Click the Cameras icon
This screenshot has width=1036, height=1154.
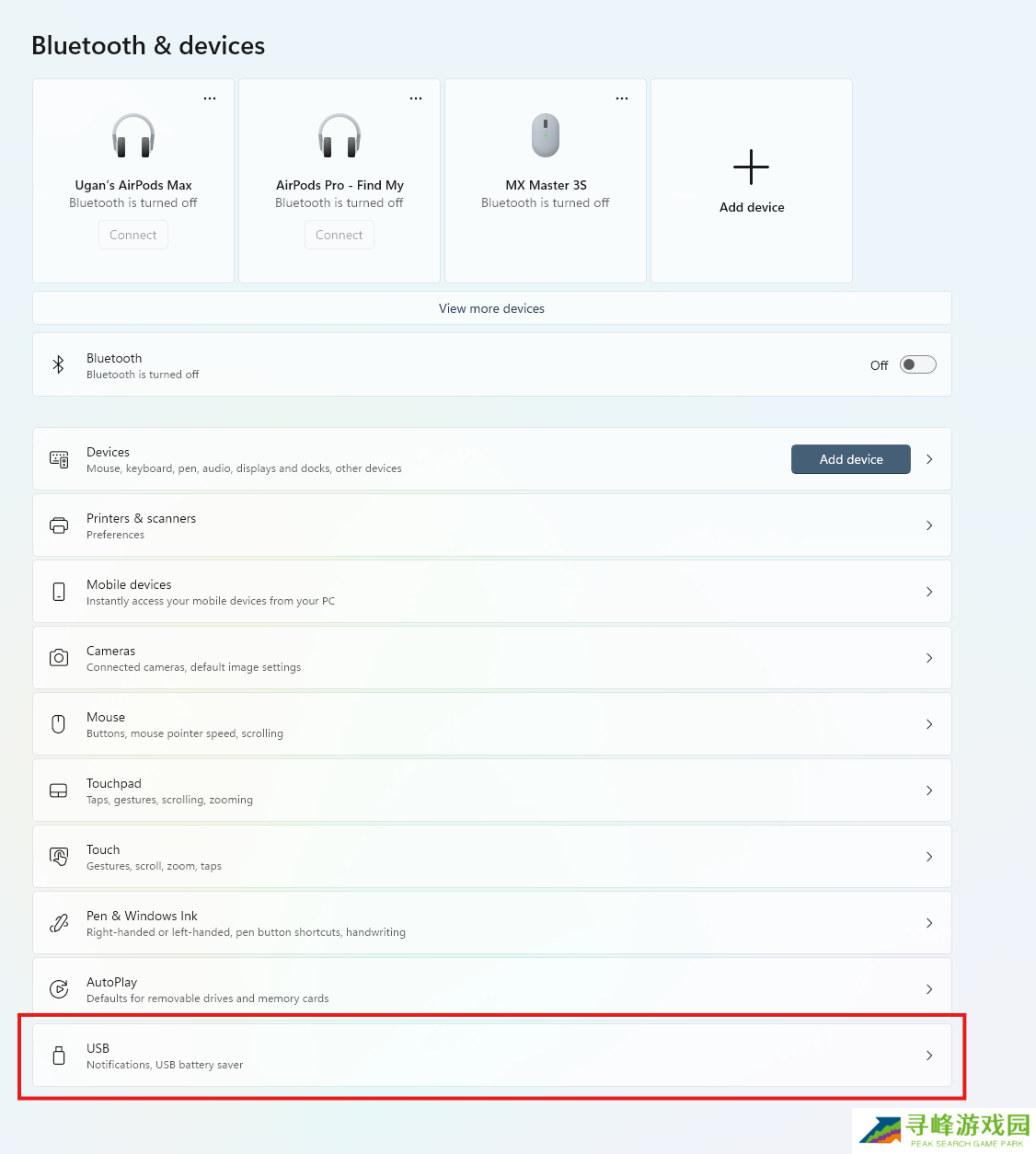pyautogui.click(x=59, y=658)
